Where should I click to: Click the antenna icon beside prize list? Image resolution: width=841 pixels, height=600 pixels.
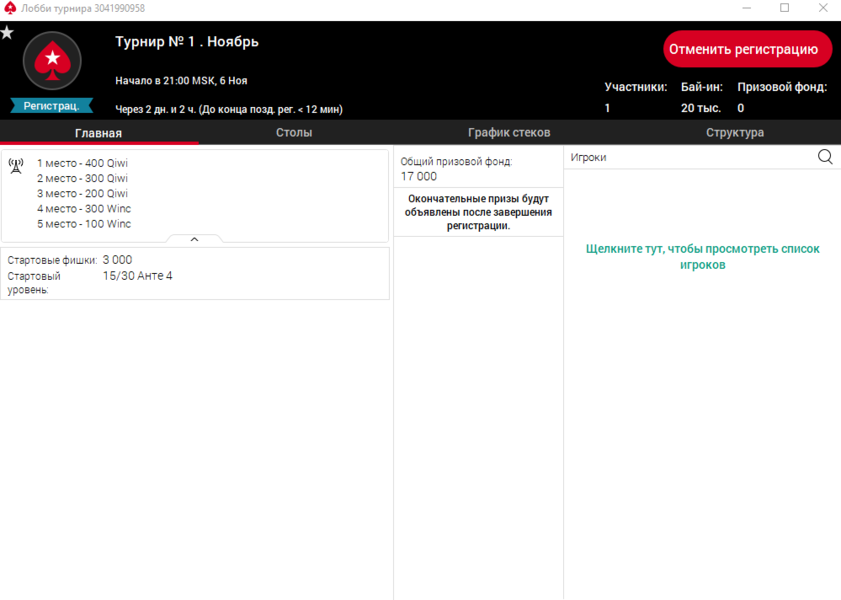tap(16, 166)
